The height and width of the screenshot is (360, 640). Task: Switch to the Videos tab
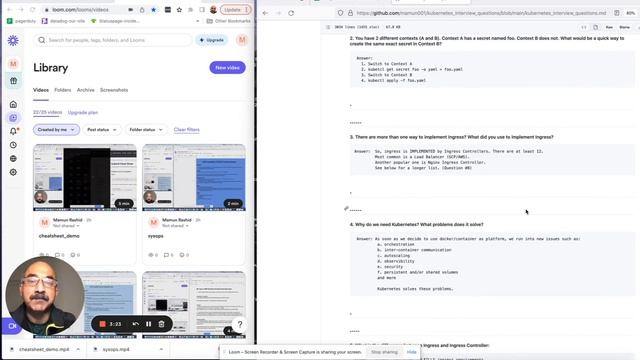41,90
